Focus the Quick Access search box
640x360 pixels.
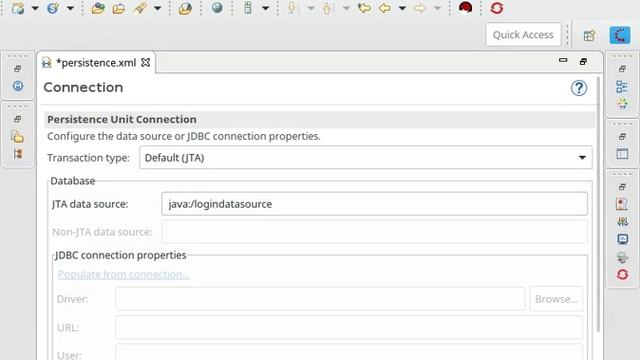[x=523, y=35]
